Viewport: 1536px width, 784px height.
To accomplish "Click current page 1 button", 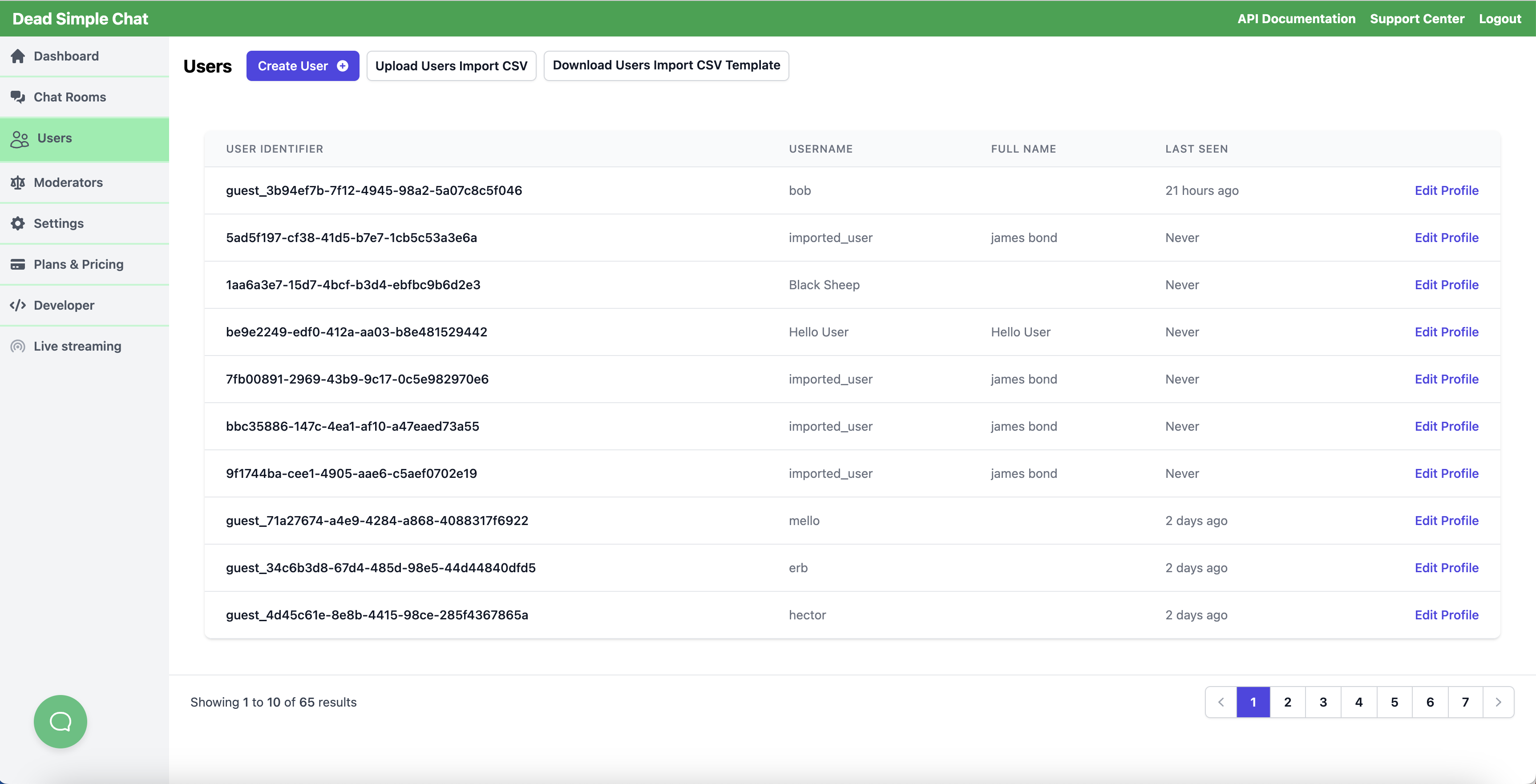I will pyautogui.click(x=1253, y=702).
